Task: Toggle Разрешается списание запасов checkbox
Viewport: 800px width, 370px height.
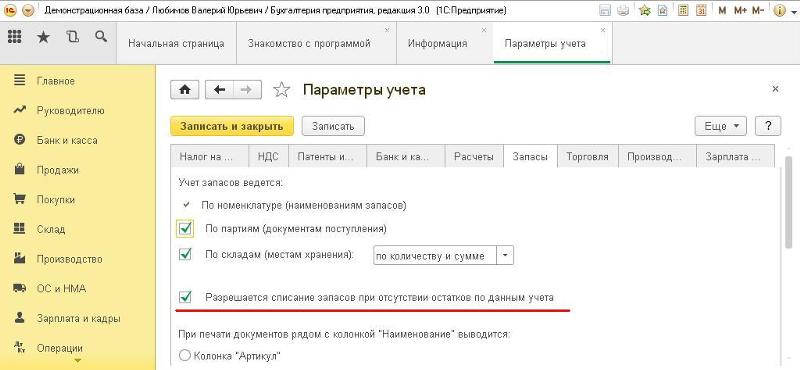Action: tap(186, 297)
